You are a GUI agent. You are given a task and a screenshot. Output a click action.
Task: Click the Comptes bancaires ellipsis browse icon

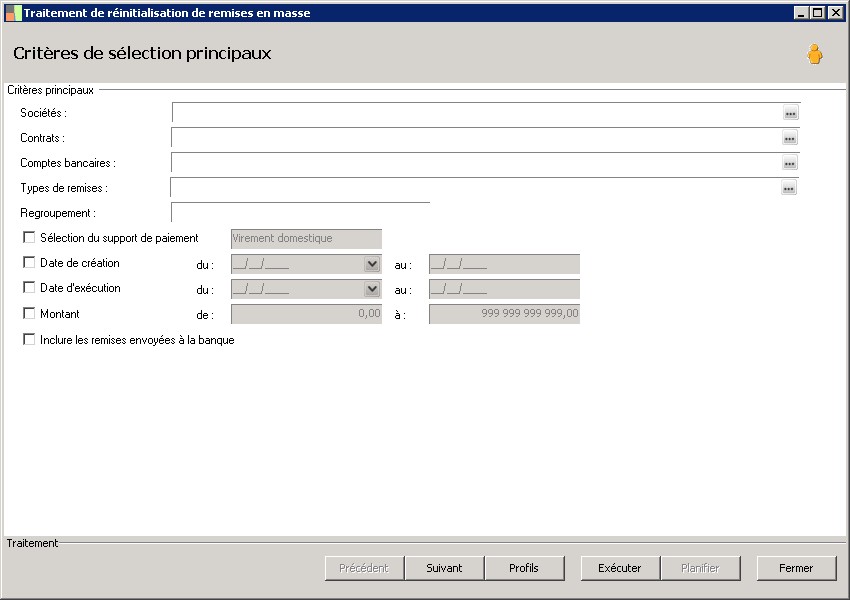pyautogui.click(x=789, y=164)
